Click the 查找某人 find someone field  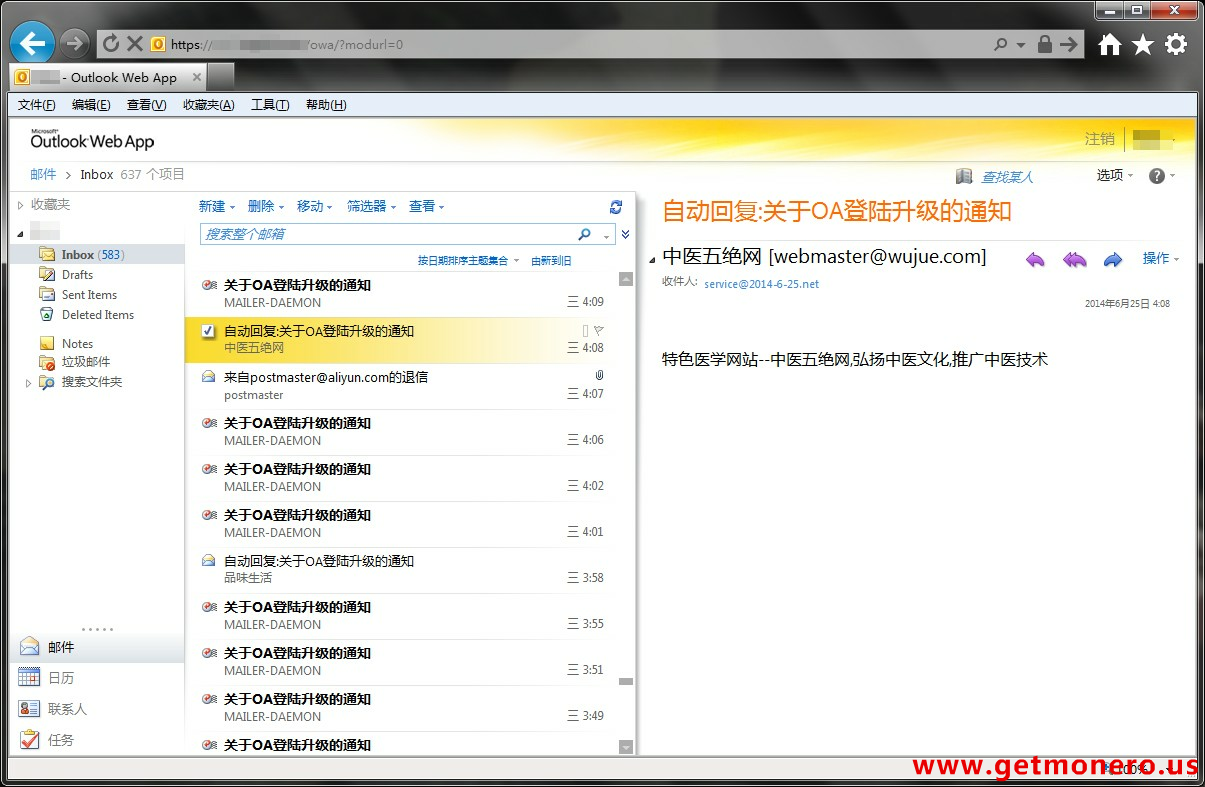pyautogui.click(x=1007, y=177)
